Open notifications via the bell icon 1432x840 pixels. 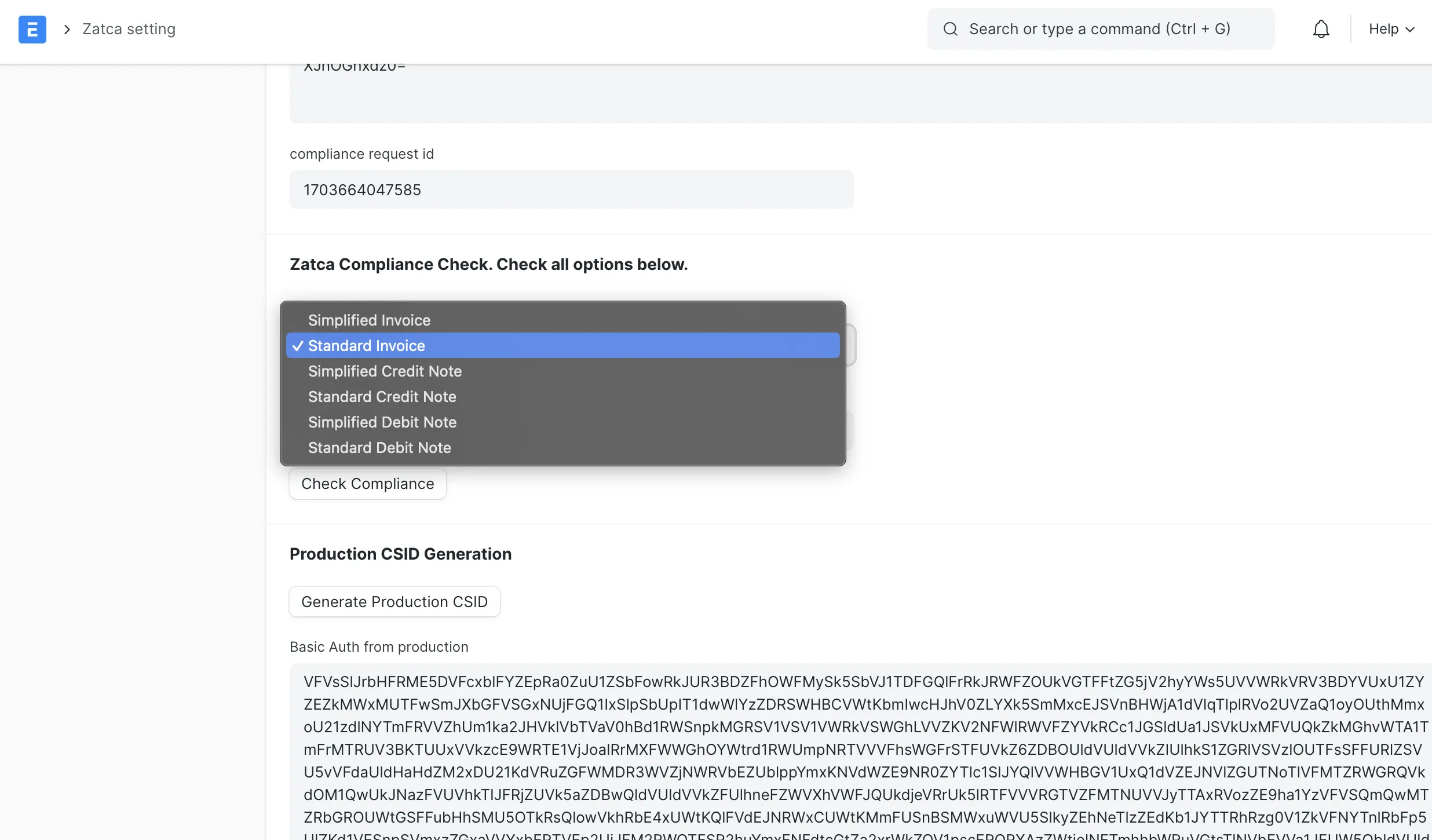(1321, 28)
